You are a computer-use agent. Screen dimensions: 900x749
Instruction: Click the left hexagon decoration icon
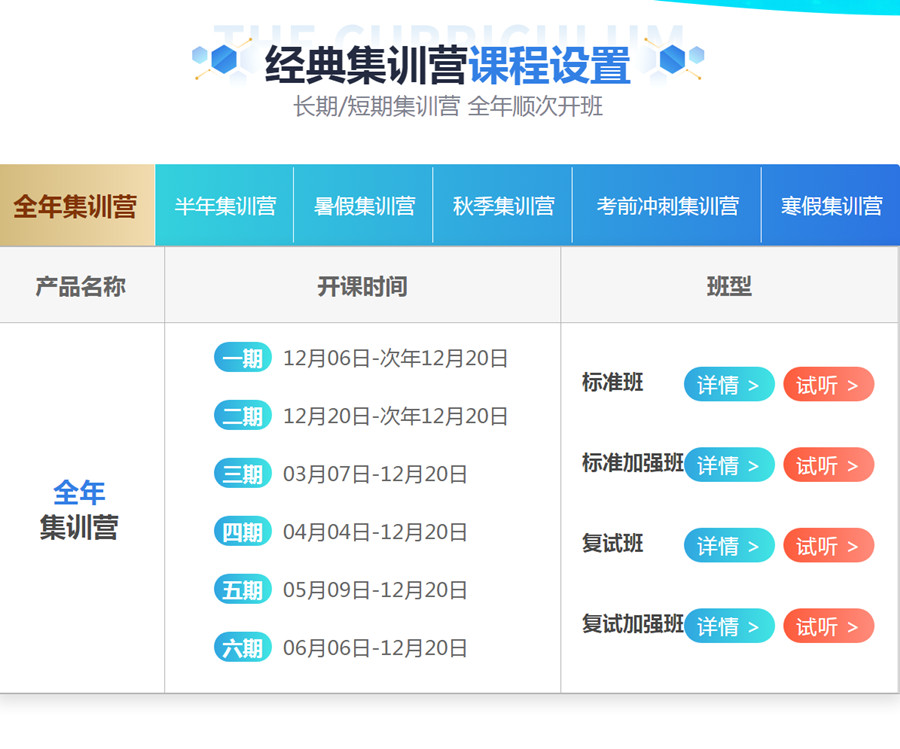pyautogui.click(x=220, y=62)
